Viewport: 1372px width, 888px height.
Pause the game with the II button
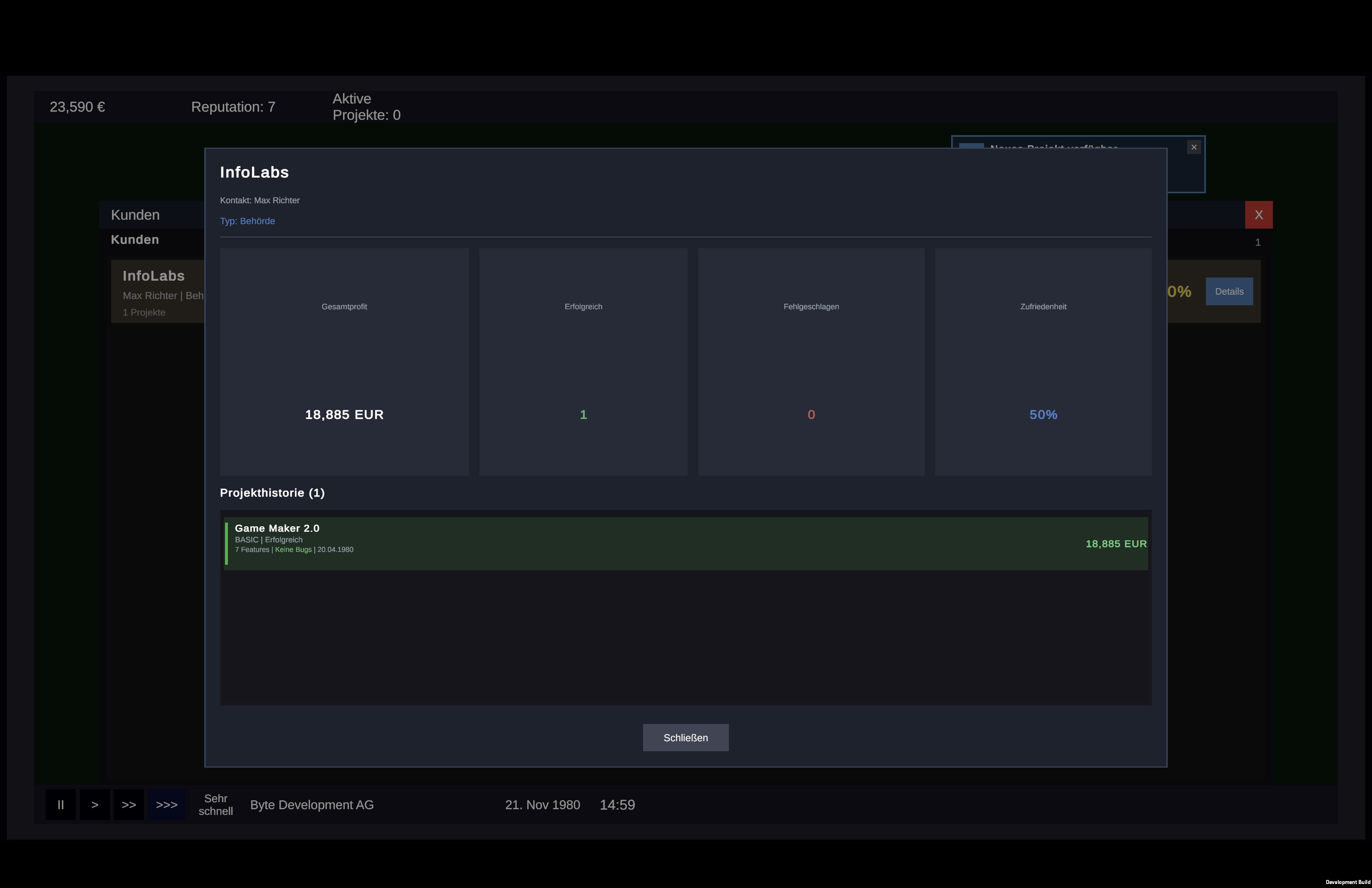point(60,805)
